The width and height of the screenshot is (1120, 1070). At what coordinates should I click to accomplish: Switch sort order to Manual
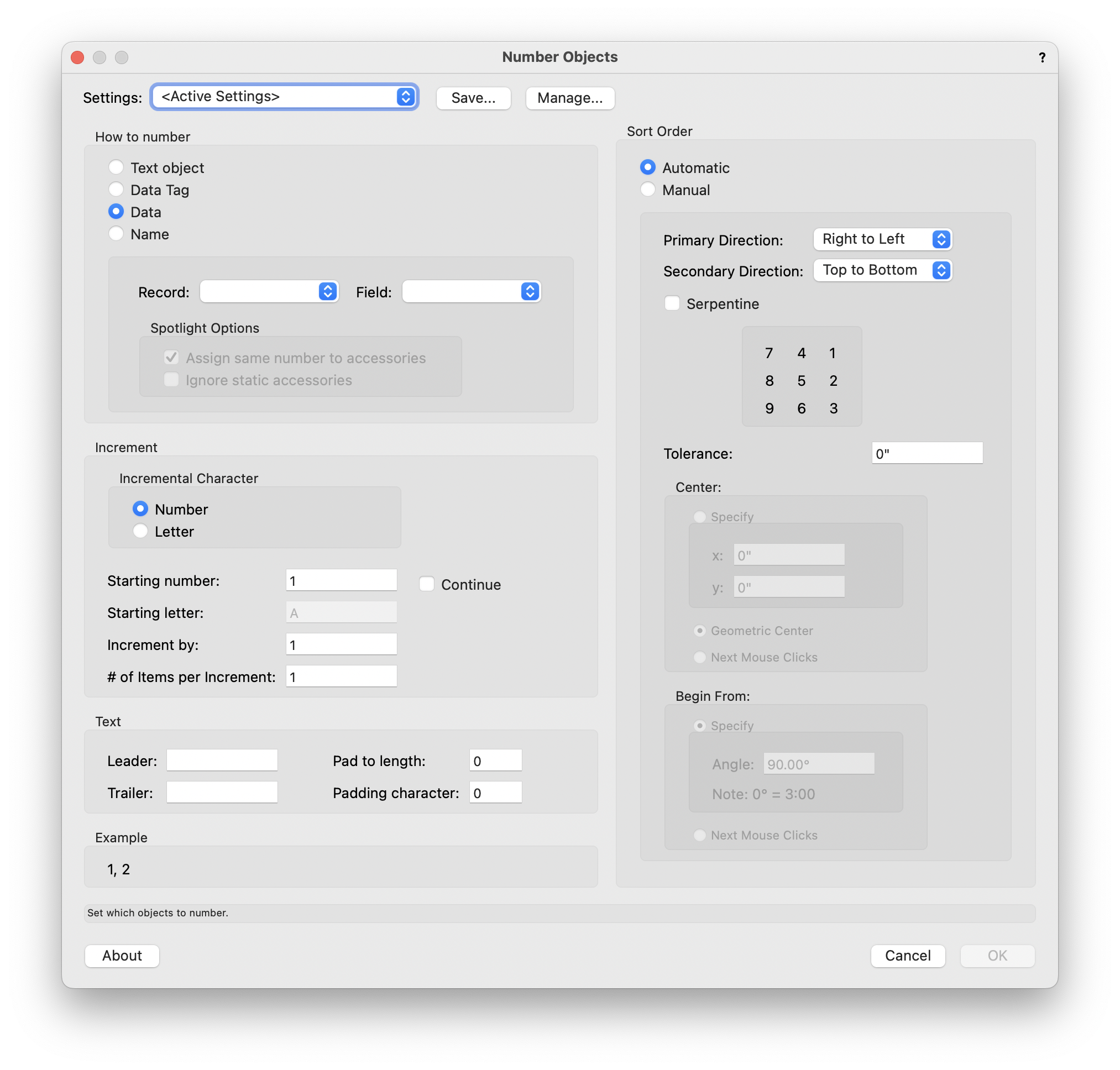tap(647, 190)
